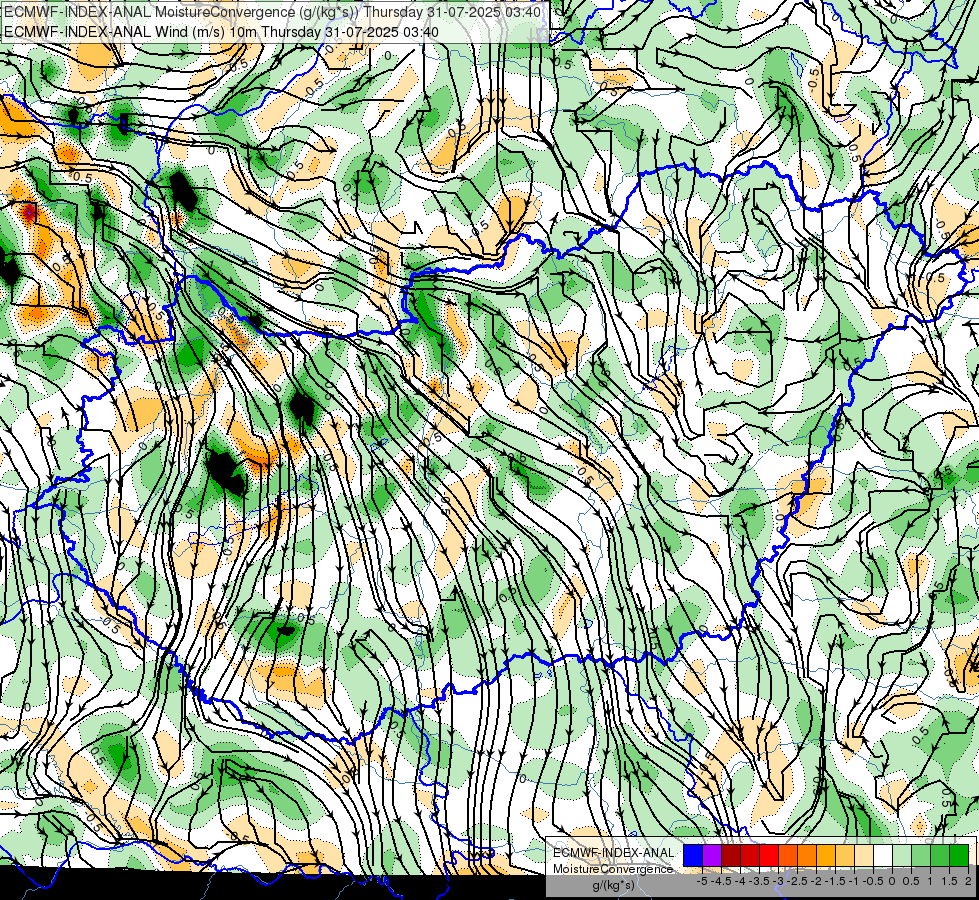Click the white legend swatch between -0.5 and 0
This screenshot has height=900, width=979.
pos(883,855)
